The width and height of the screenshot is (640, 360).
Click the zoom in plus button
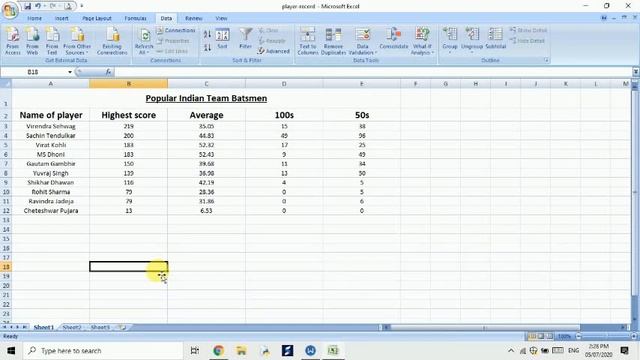634,336
